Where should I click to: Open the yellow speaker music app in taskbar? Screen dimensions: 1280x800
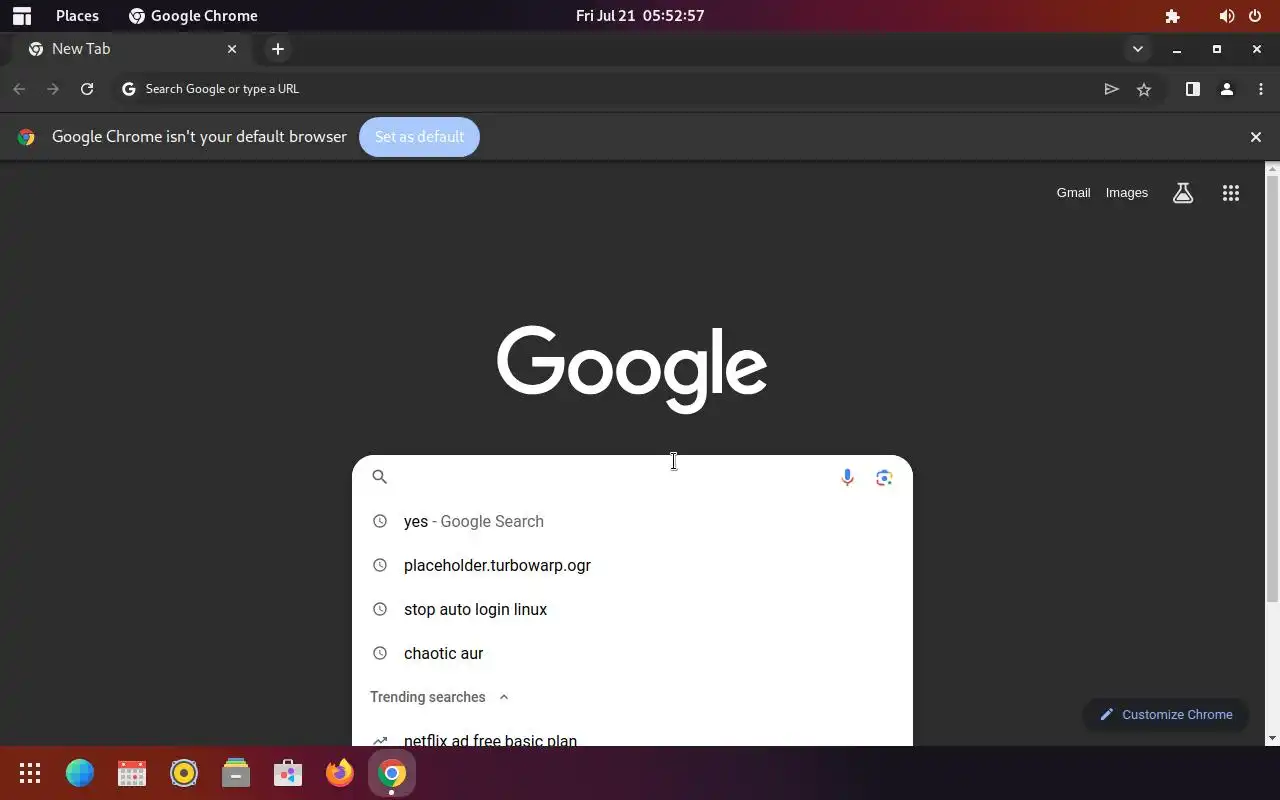[x=184, y=773]
